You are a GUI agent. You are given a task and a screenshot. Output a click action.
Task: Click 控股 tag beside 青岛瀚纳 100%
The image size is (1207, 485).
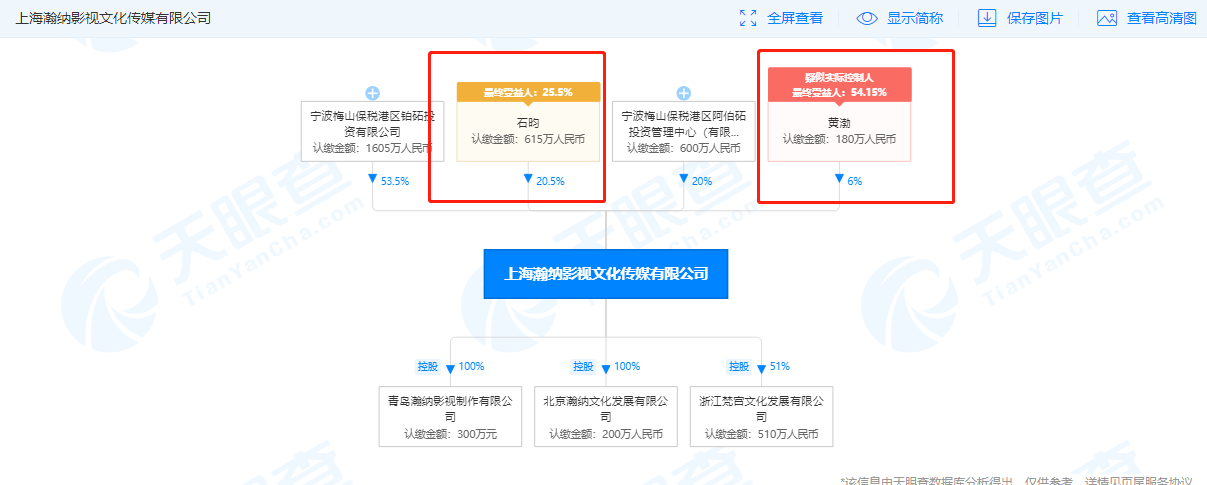pos(428,366)
